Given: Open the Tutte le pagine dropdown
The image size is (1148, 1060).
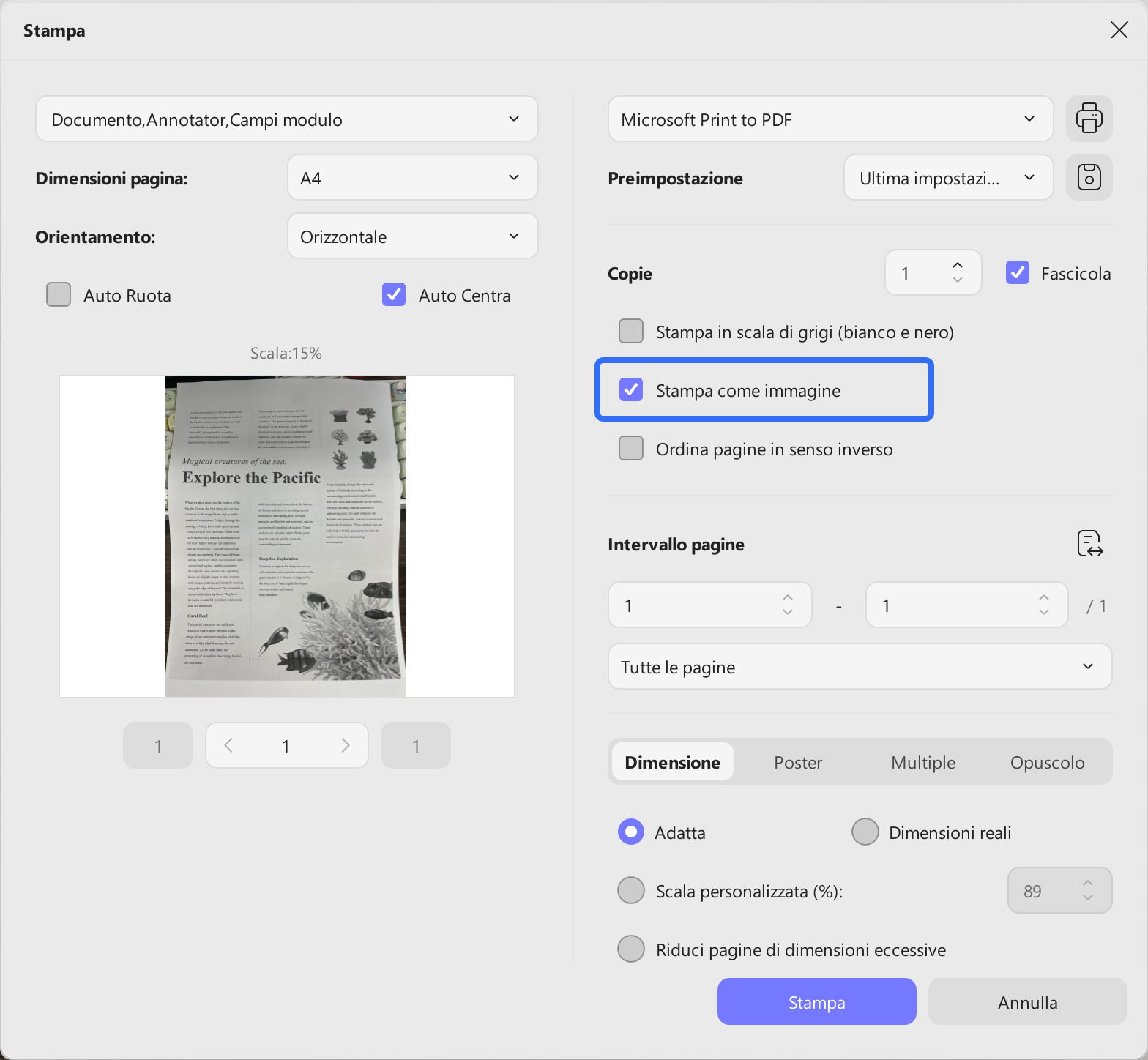Looking at the screenshot, I should tap(860, 666).
